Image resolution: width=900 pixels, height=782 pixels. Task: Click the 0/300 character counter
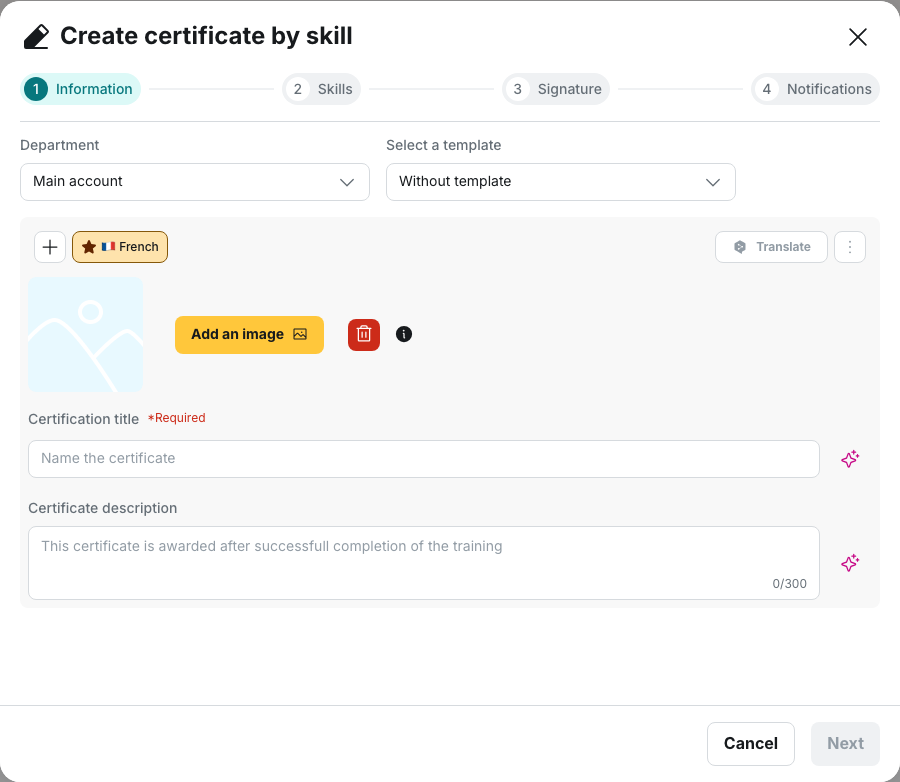tap(789, 584)
